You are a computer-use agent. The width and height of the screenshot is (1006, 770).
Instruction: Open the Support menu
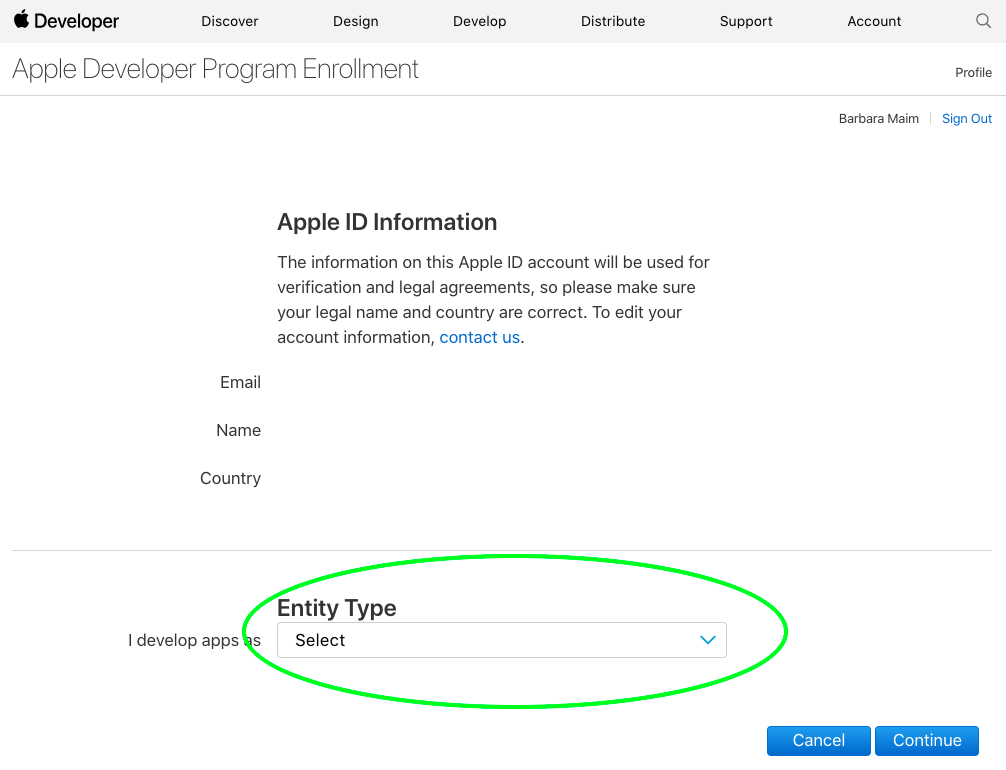coord(746,21)
